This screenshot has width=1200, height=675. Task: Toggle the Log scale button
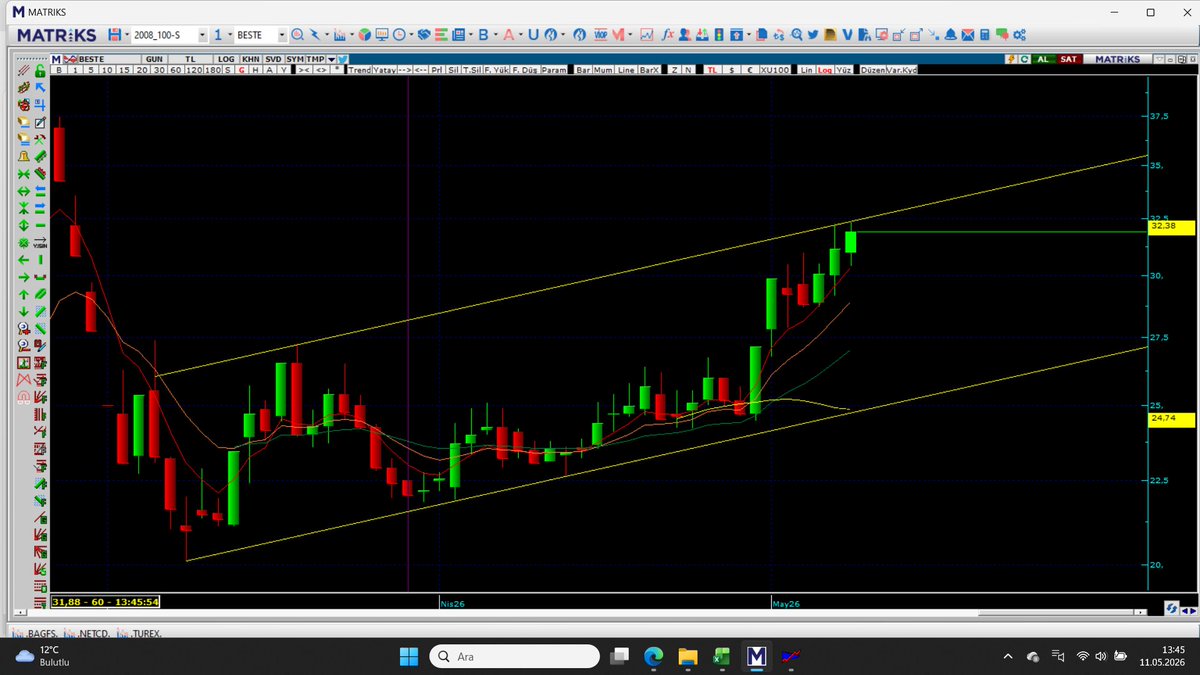825,70
